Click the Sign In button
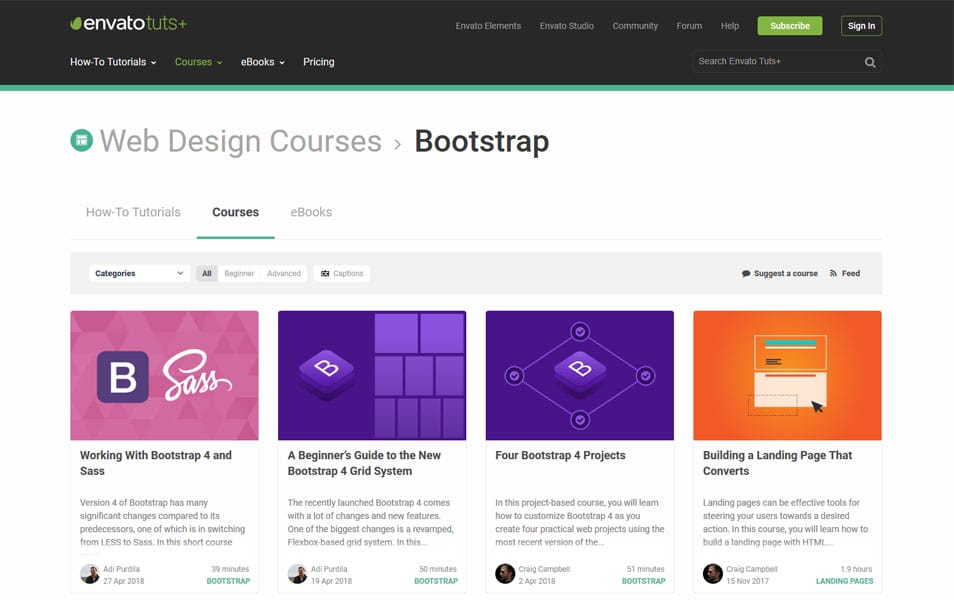The image size is (954, 600). (x=862, y=26)
